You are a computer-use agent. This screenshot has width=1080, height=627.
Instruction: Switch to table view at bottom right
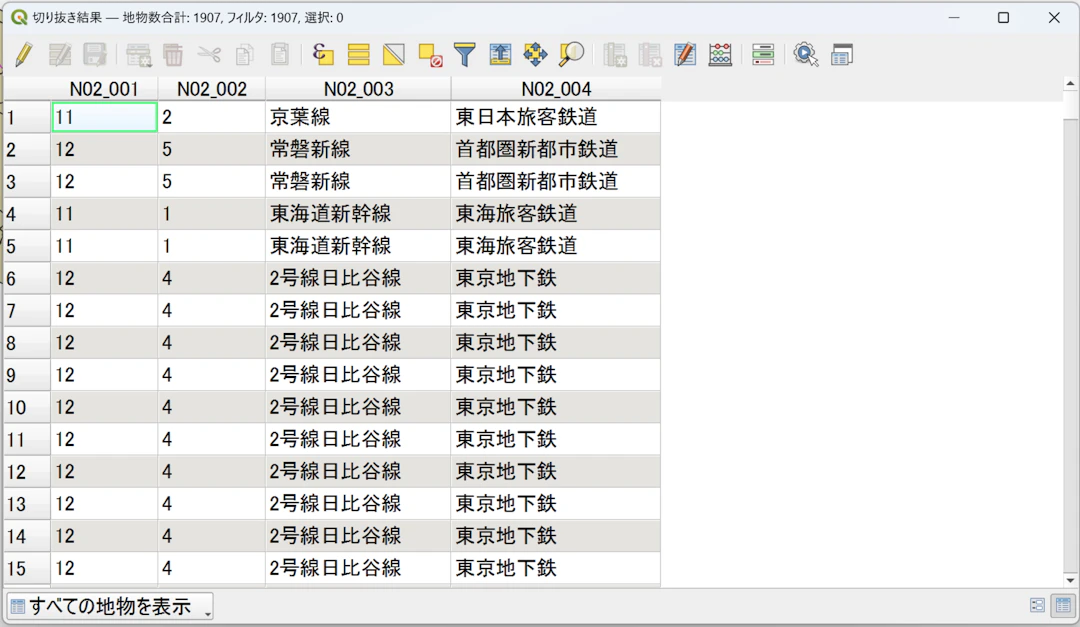click(1063, 606)
